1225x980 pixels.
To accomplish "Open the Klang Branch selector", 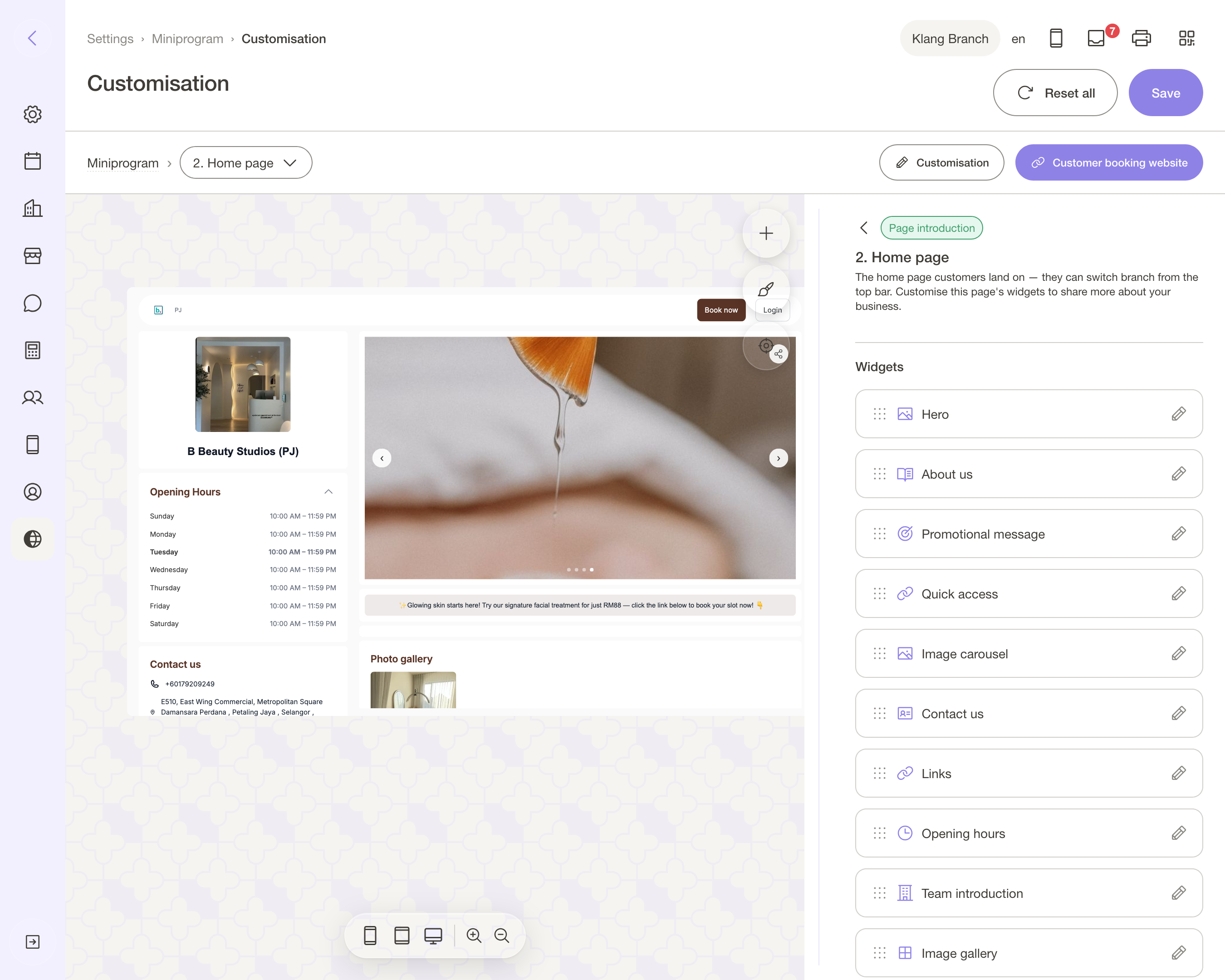I will pos(950,38).
